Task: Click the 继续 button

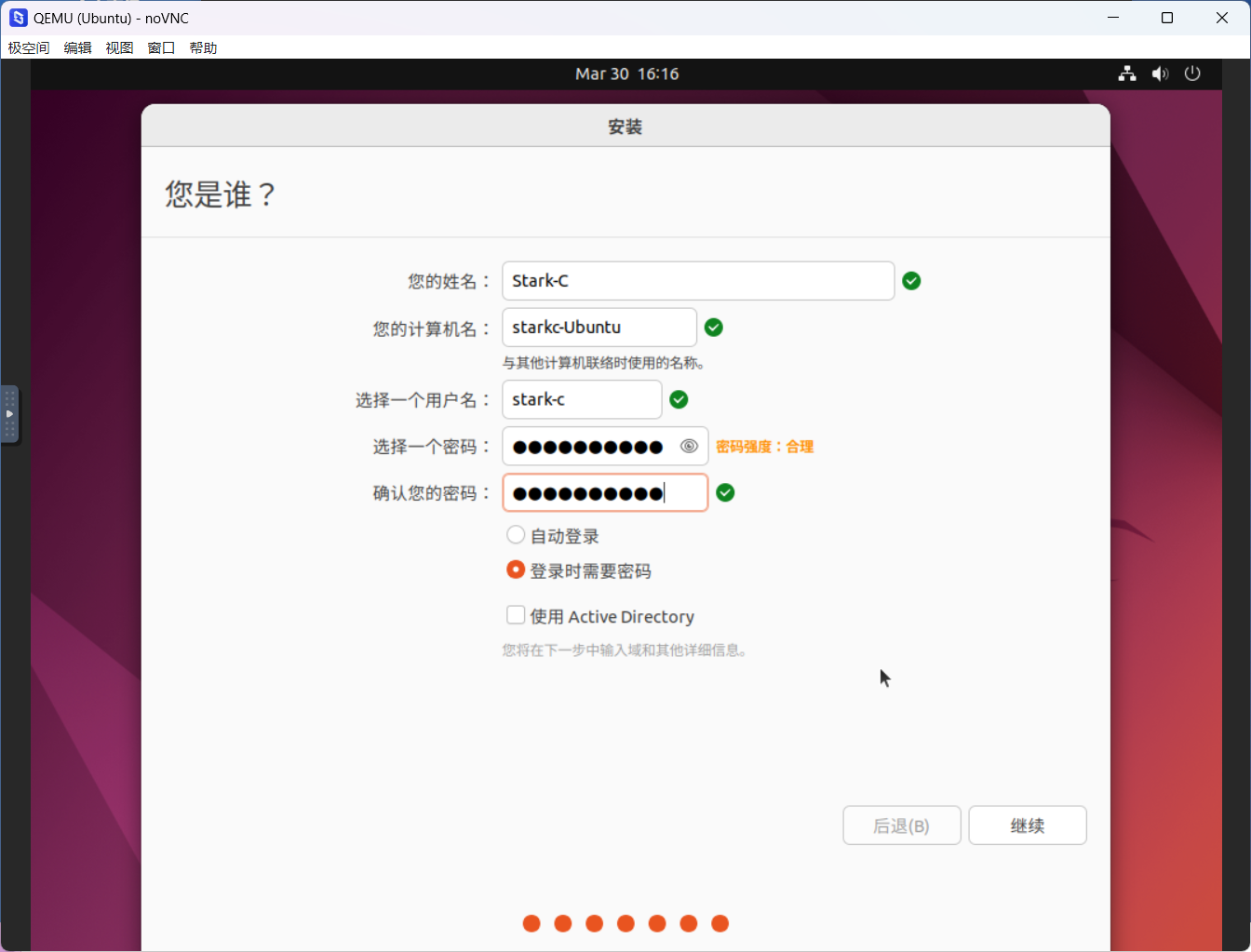Action: [1028, 825]
